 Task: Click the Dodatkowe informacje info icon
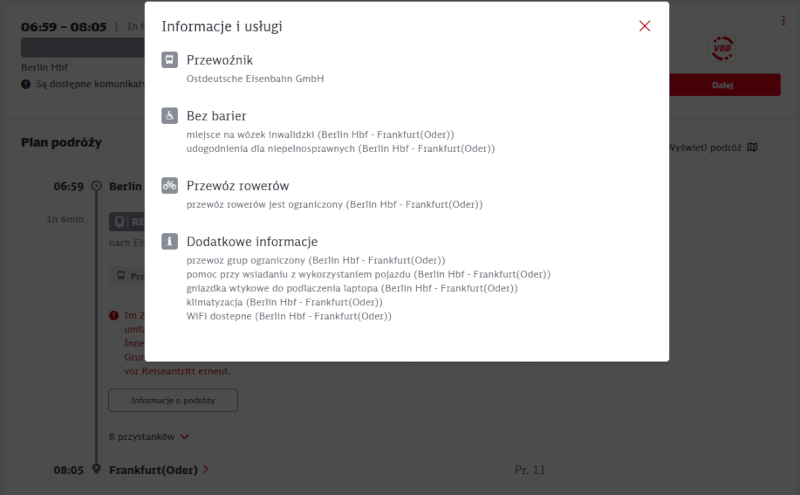click(x=170, y=241)
